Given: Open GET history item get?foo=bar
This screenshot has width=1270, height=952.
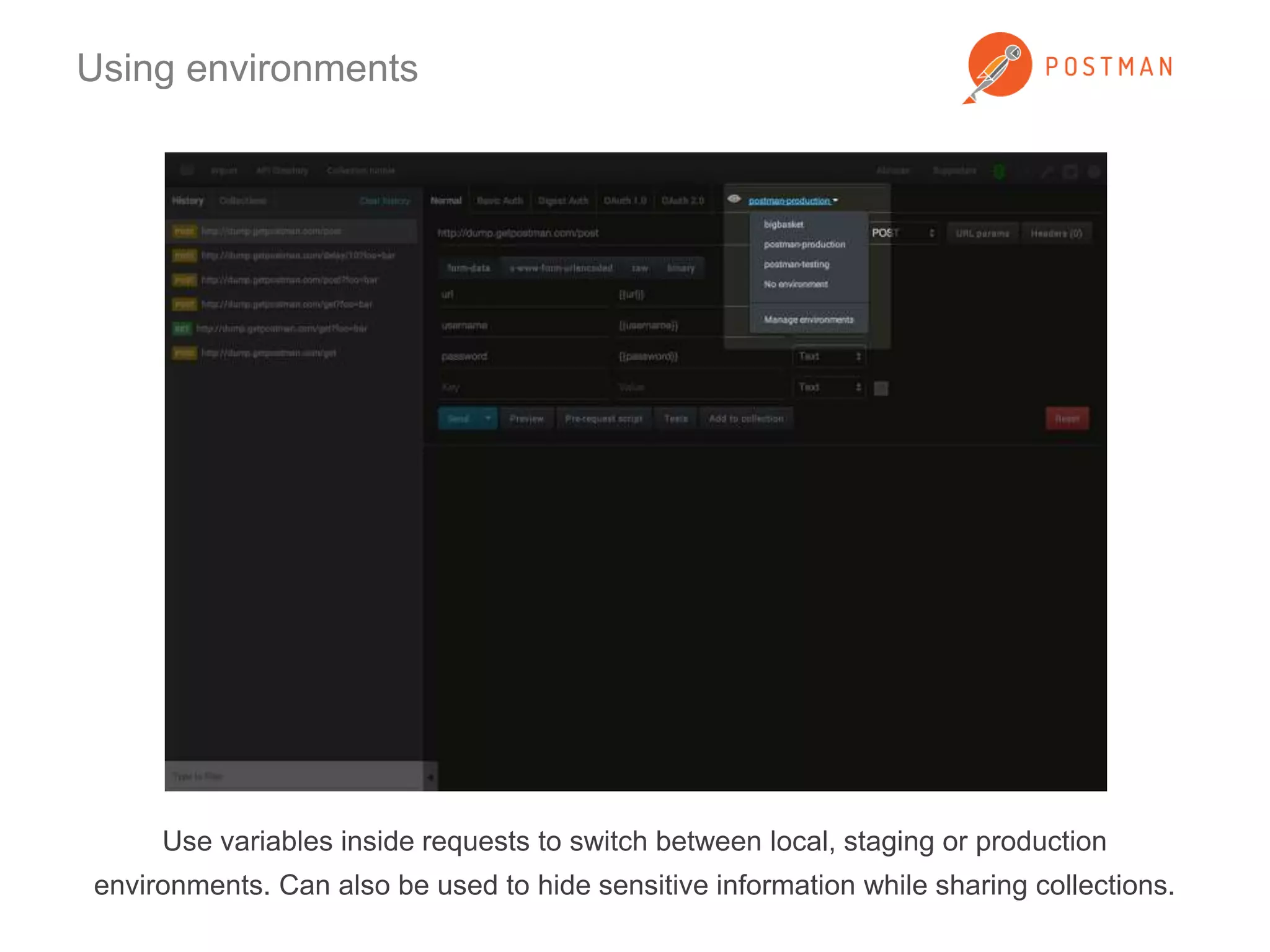Looking at the screenshot, I should [x=291, y=328].
